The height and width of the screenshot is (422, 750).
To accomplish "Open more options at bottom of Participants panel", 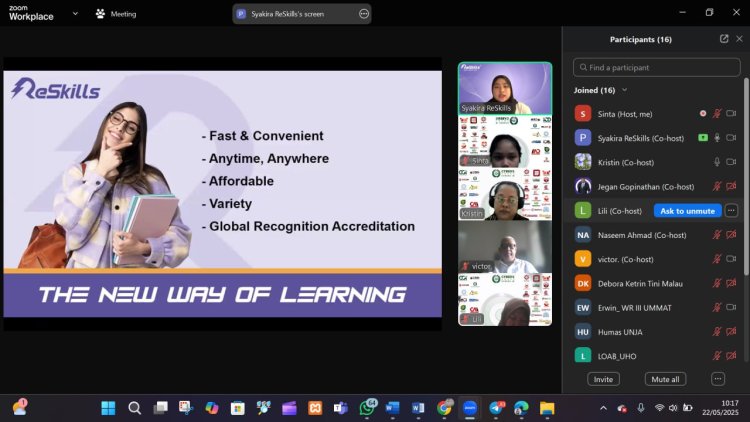I will 717,379.
